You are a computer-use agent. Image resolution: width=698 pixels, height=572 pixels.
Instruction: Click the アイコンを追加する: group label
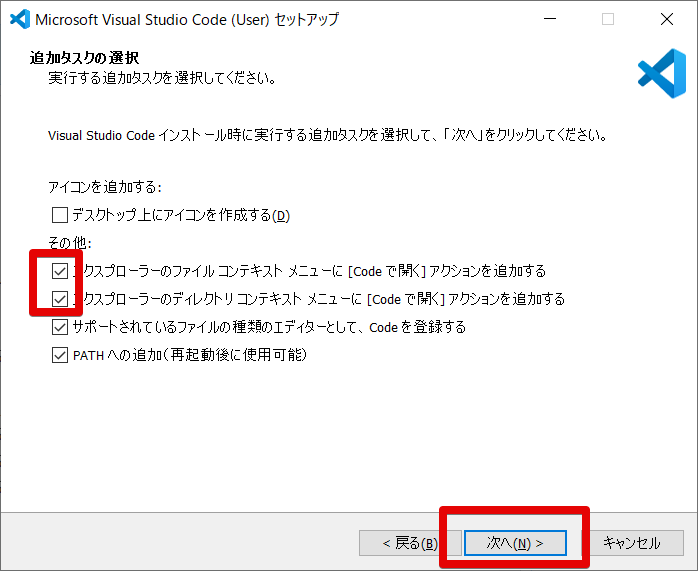tap(105, 187)
